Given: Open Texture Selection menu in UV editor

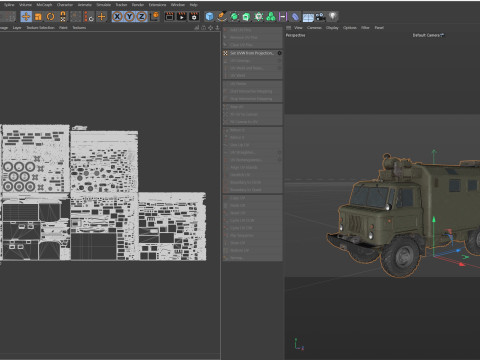Looking at the screenshot, I should pyautogui.click(x=40, y=28).
